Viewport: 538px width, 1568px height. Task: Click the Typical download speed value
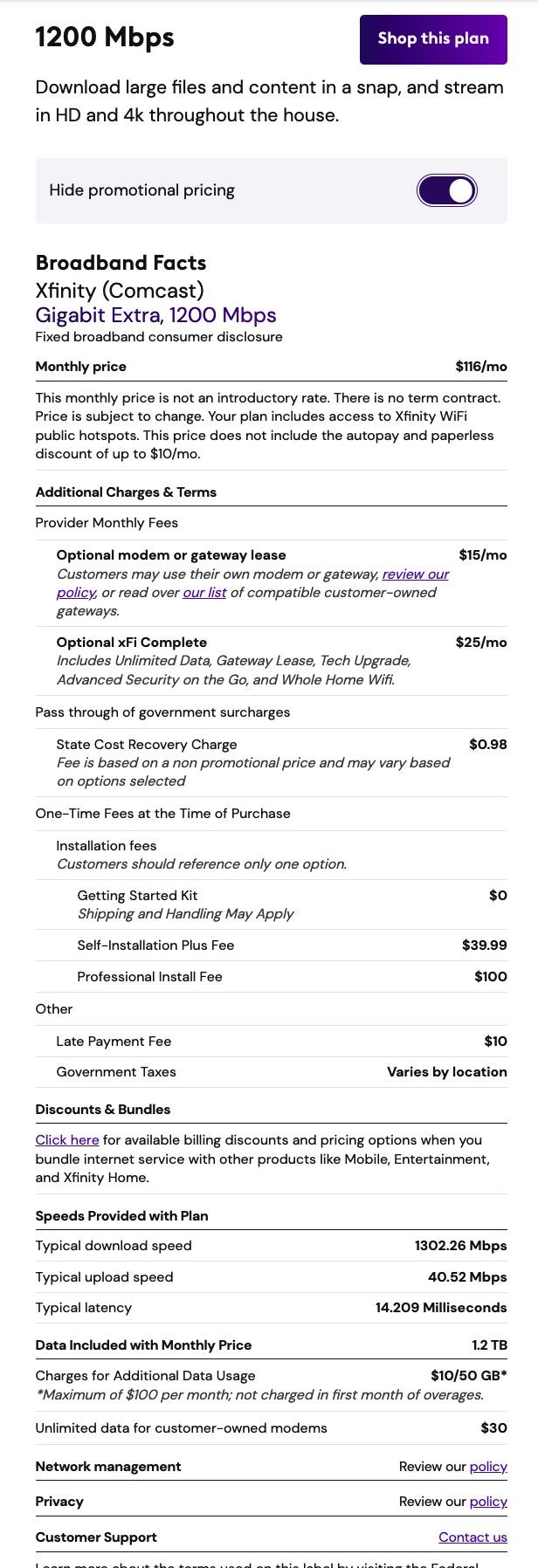coord(460,1246)
